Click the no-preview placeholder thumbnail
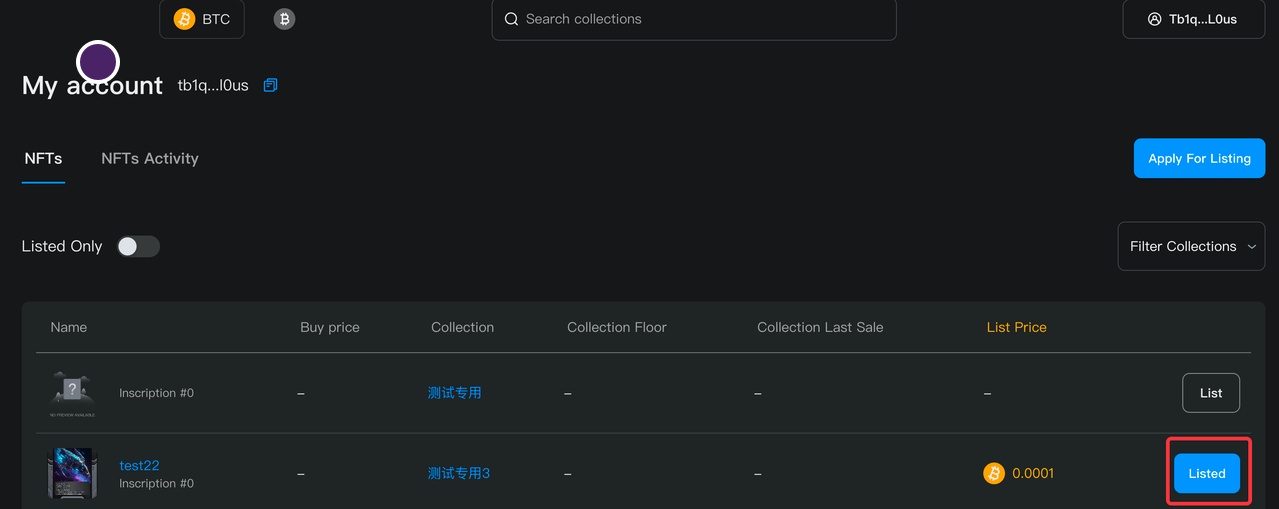This screenshot has height=509, width=1279. pyautogui.click(x=72, y=393)
